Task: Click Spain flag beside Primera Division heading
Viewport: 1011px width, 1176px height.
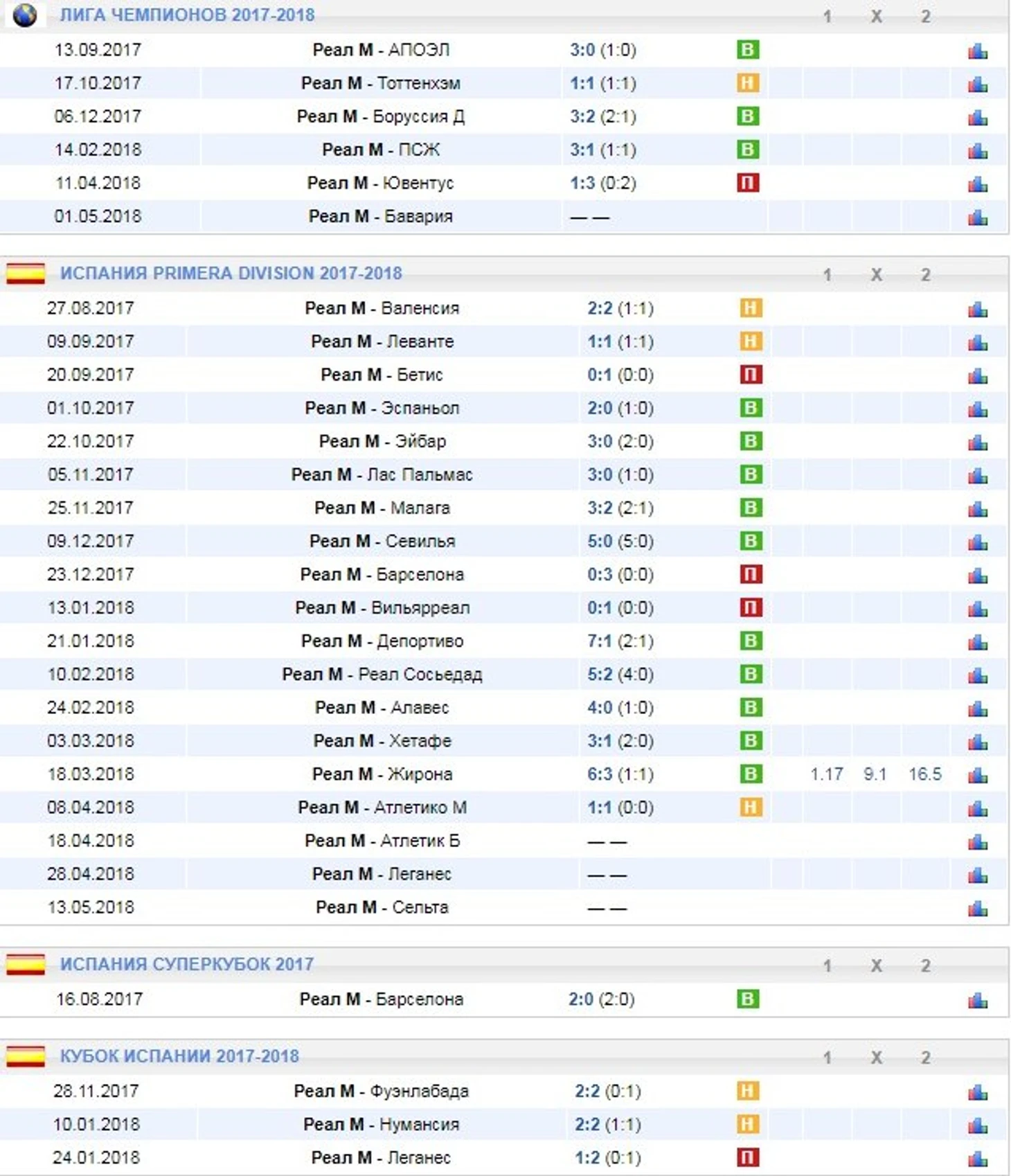Action: pyautogui.click(x=26, y=273)
